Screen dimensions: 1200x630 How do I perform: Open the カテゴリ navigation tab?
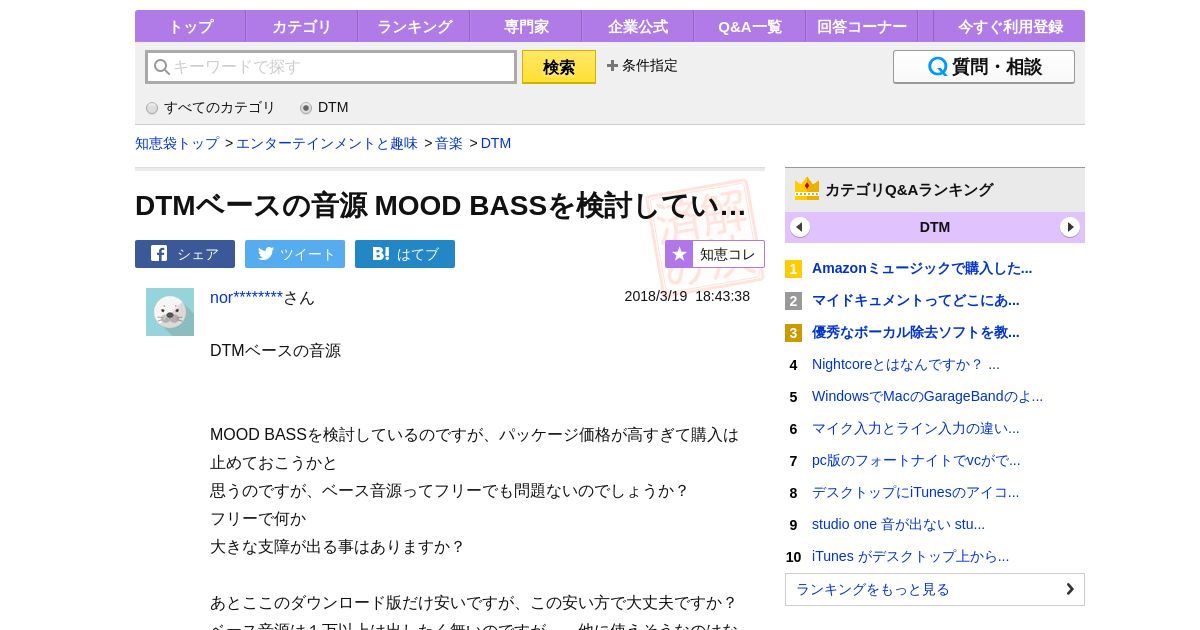coord(301,27)
